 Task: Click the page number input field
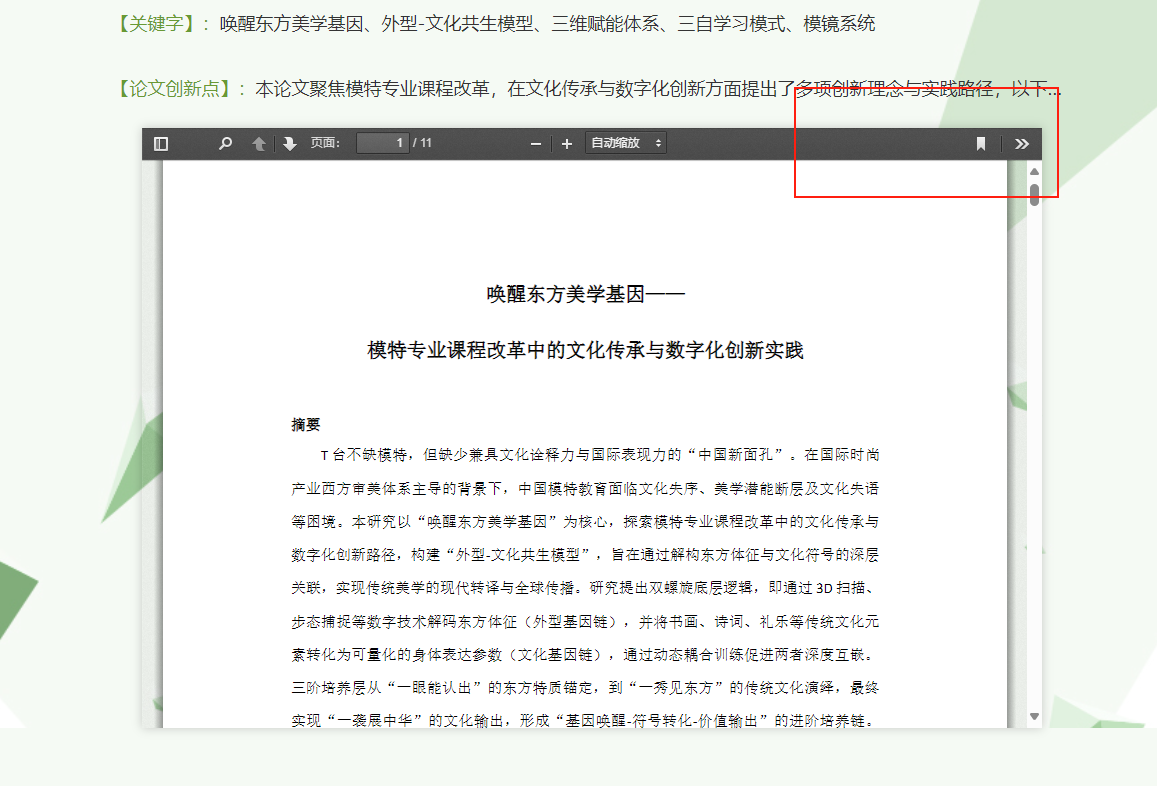tap(382, 143)
